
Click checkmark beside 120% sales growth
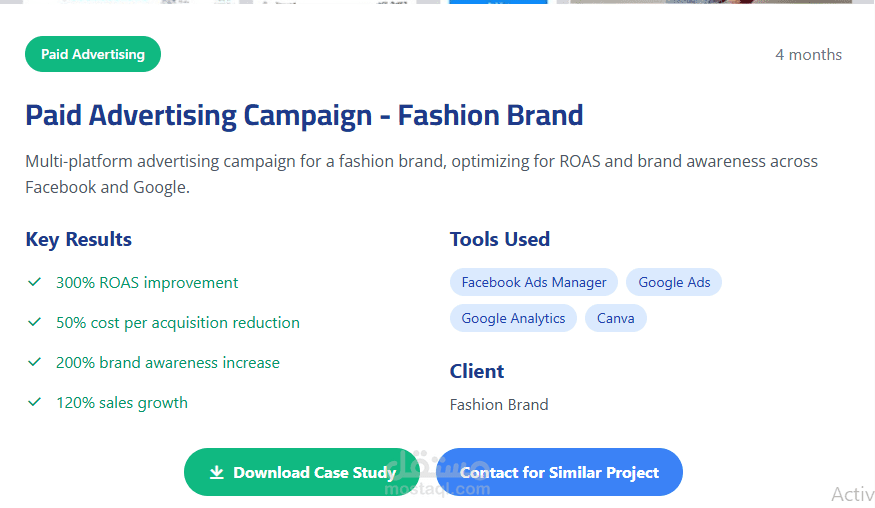(x=34, y=403)
